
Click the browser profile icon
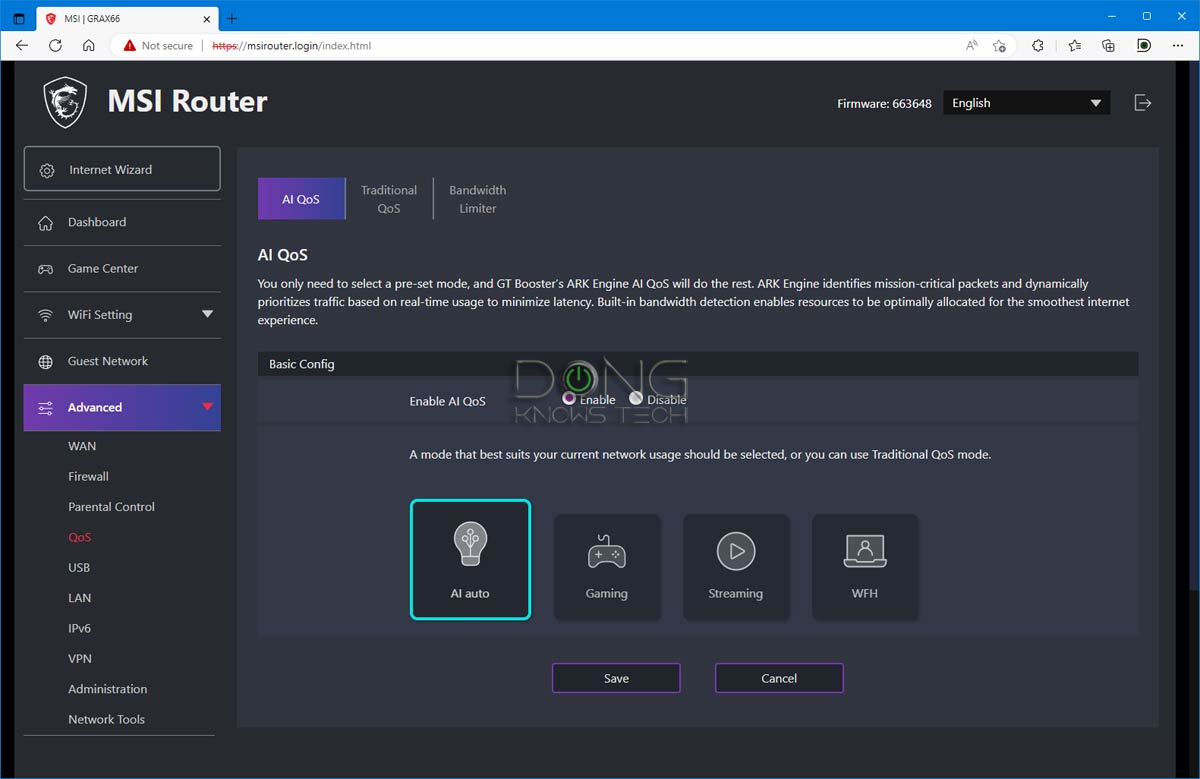[1144, 45]
